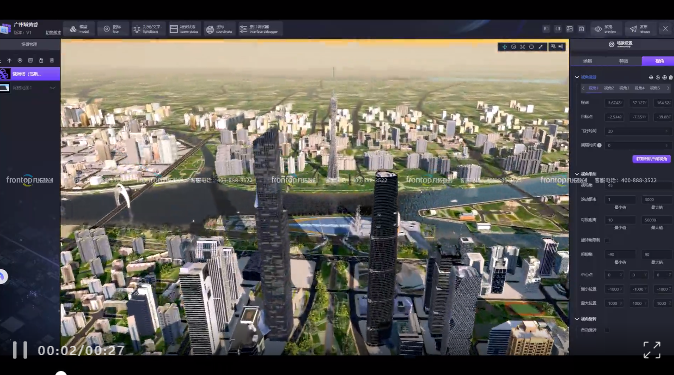Open the Model tool in top toolbar
The width and height of the screenshot is (674, 375).
click(x=79, y=29)
